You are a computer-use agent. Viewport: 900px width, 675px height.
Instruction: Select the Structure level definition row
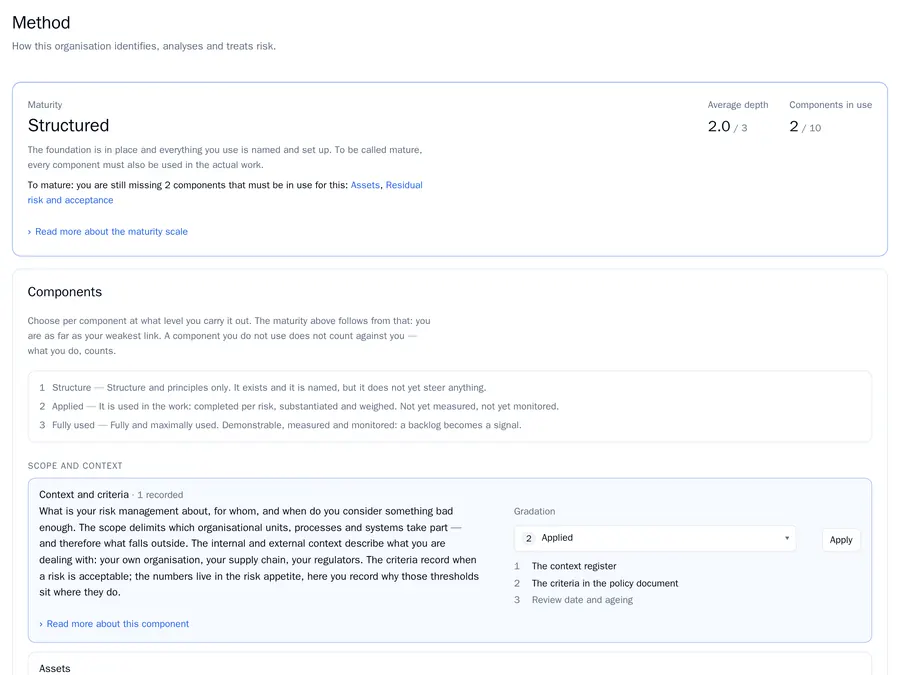tap(263, 387)
